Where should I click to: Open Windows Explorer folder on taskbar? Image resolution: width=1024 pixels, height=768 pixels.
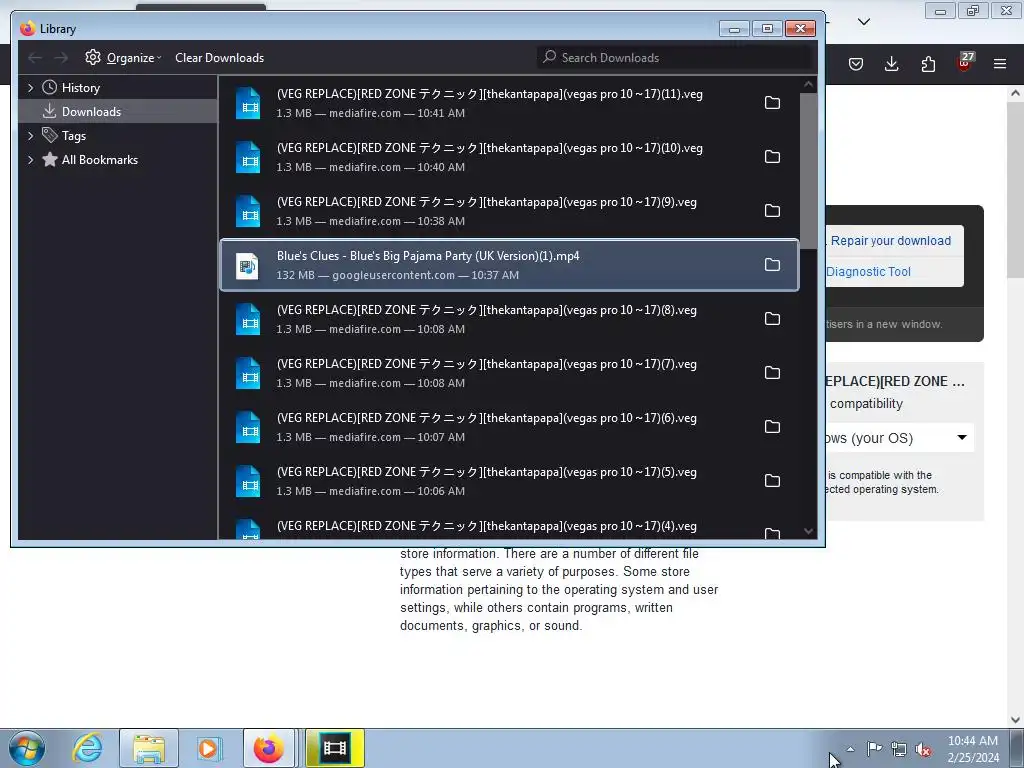click(x=149, y=748)
